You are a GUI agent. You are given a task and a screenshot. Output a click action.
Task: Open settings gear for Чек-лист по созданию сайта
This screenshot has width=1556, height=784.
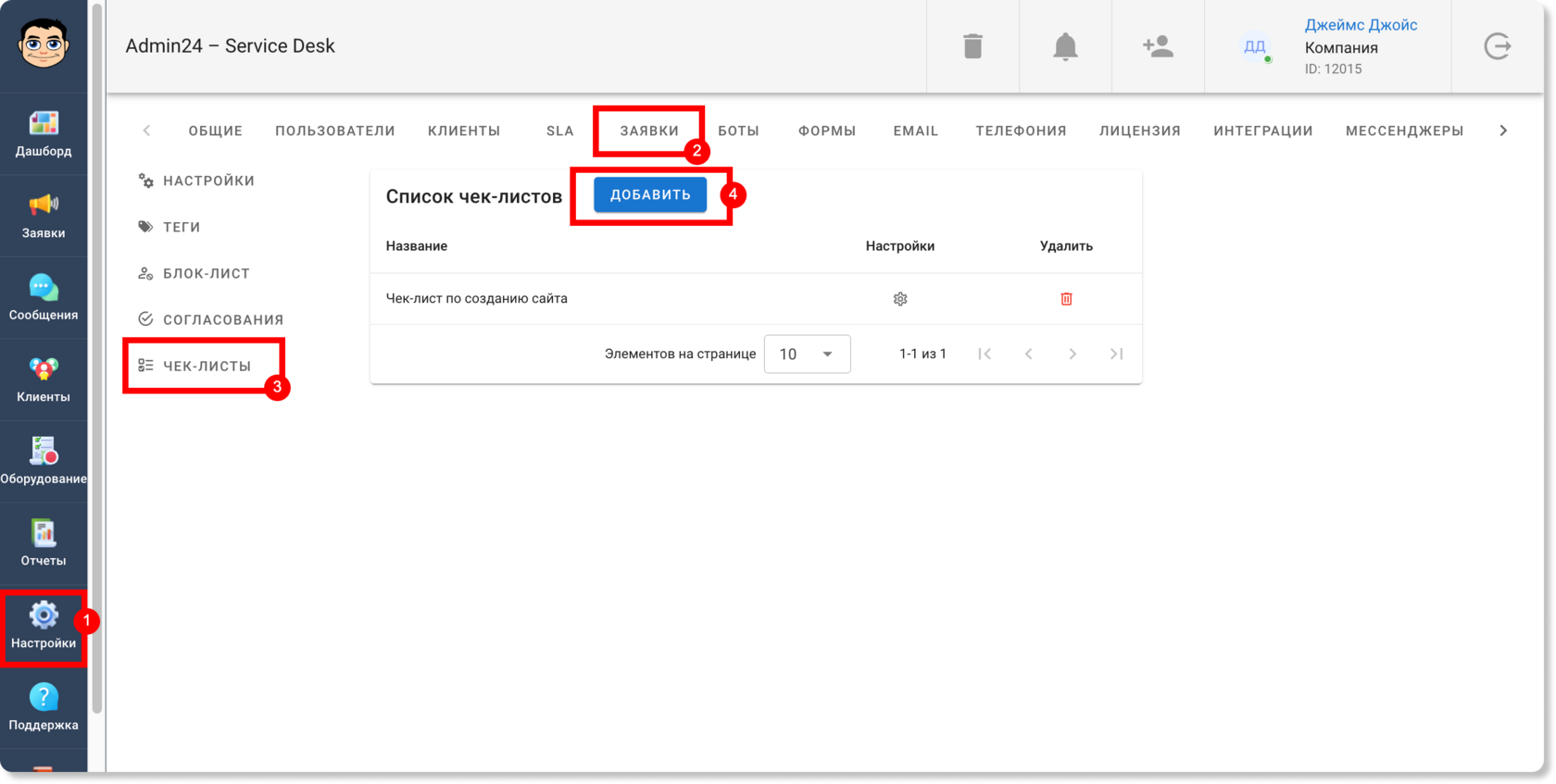900,299
